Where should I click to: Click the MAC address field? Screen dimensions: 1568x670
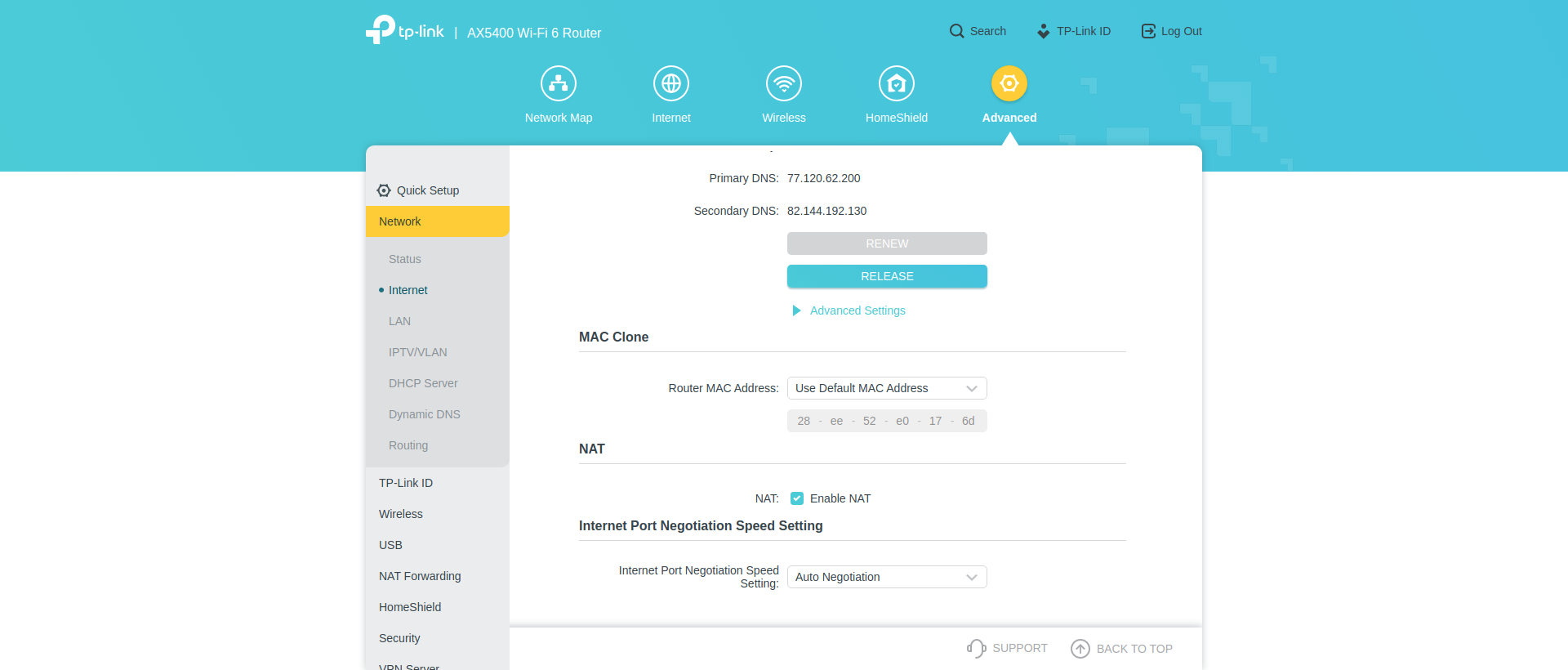(x=887, y=421)
